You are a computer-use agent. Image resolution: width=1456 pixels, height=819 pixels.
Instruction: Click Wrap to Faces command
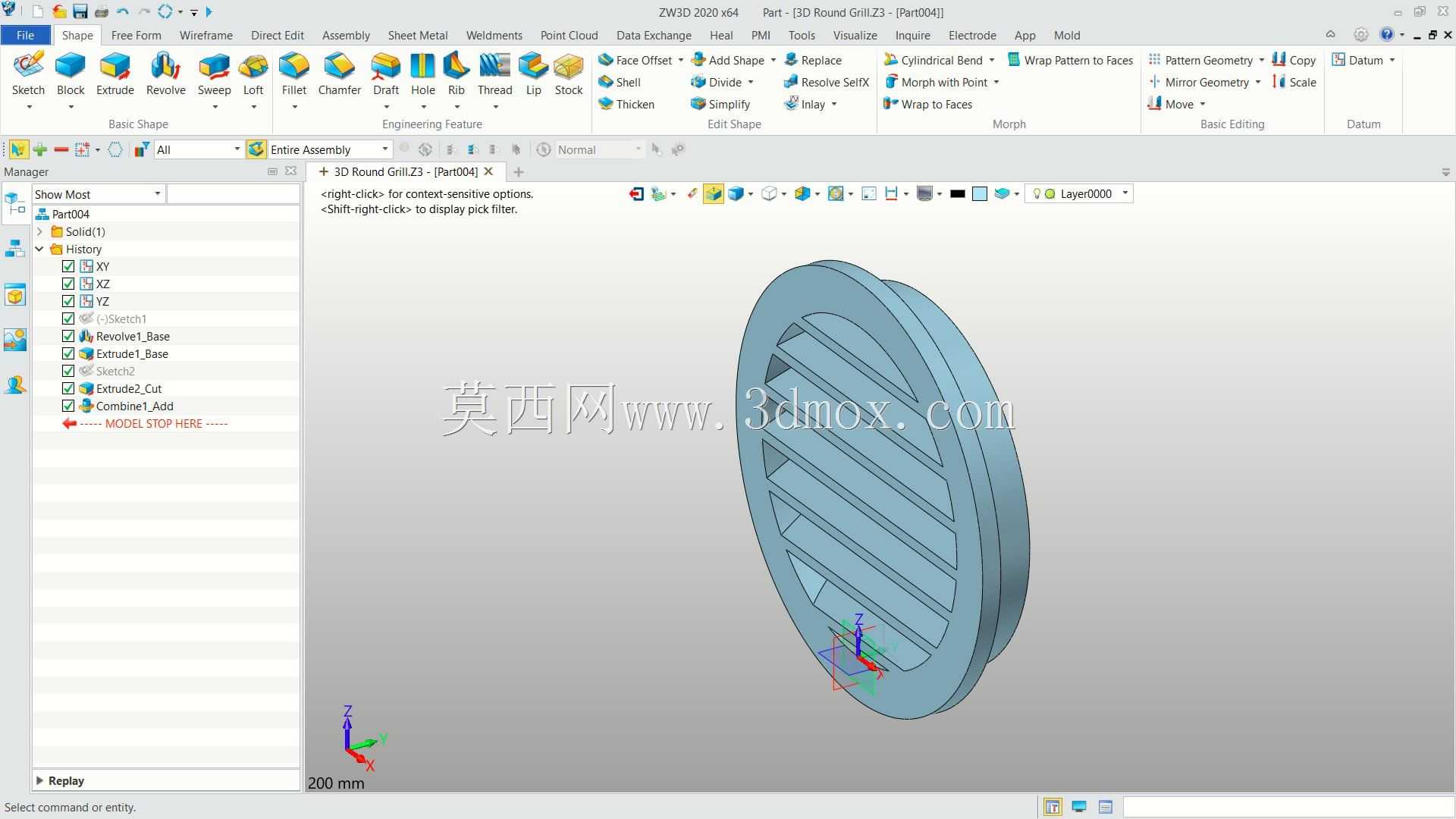(927, 104)
